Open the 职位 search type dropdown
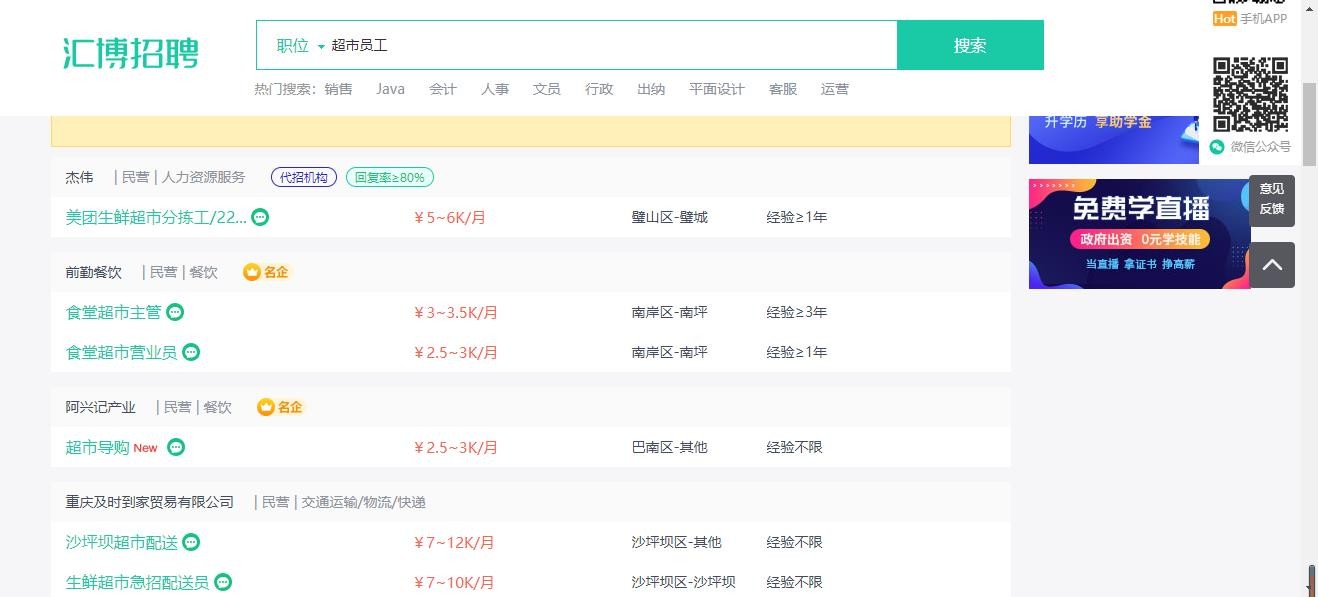Viewport: 1318px width, 597px height. [300, 46]
